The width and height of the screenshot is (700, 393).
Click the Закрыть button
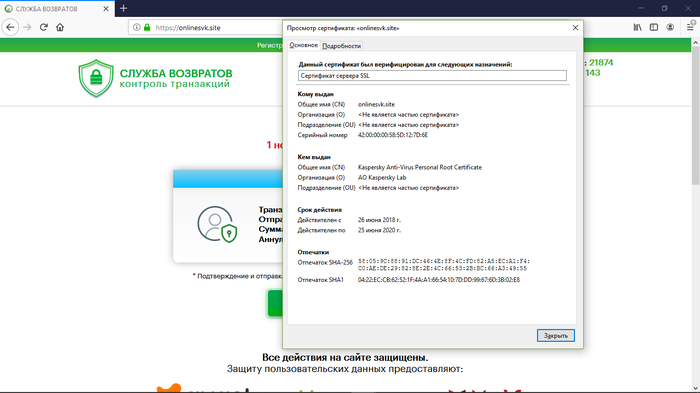[x=556, y=335]
